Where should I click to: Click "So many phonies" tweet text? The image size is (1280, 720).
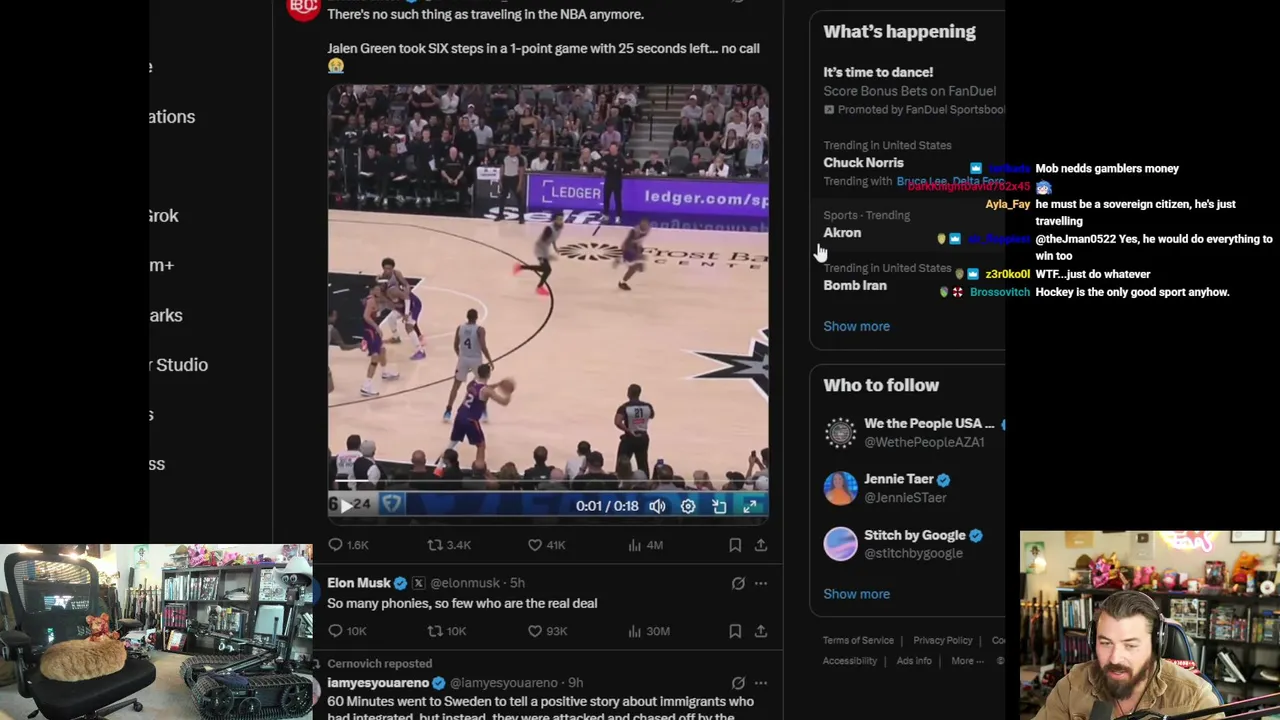(x=462, y=603)
